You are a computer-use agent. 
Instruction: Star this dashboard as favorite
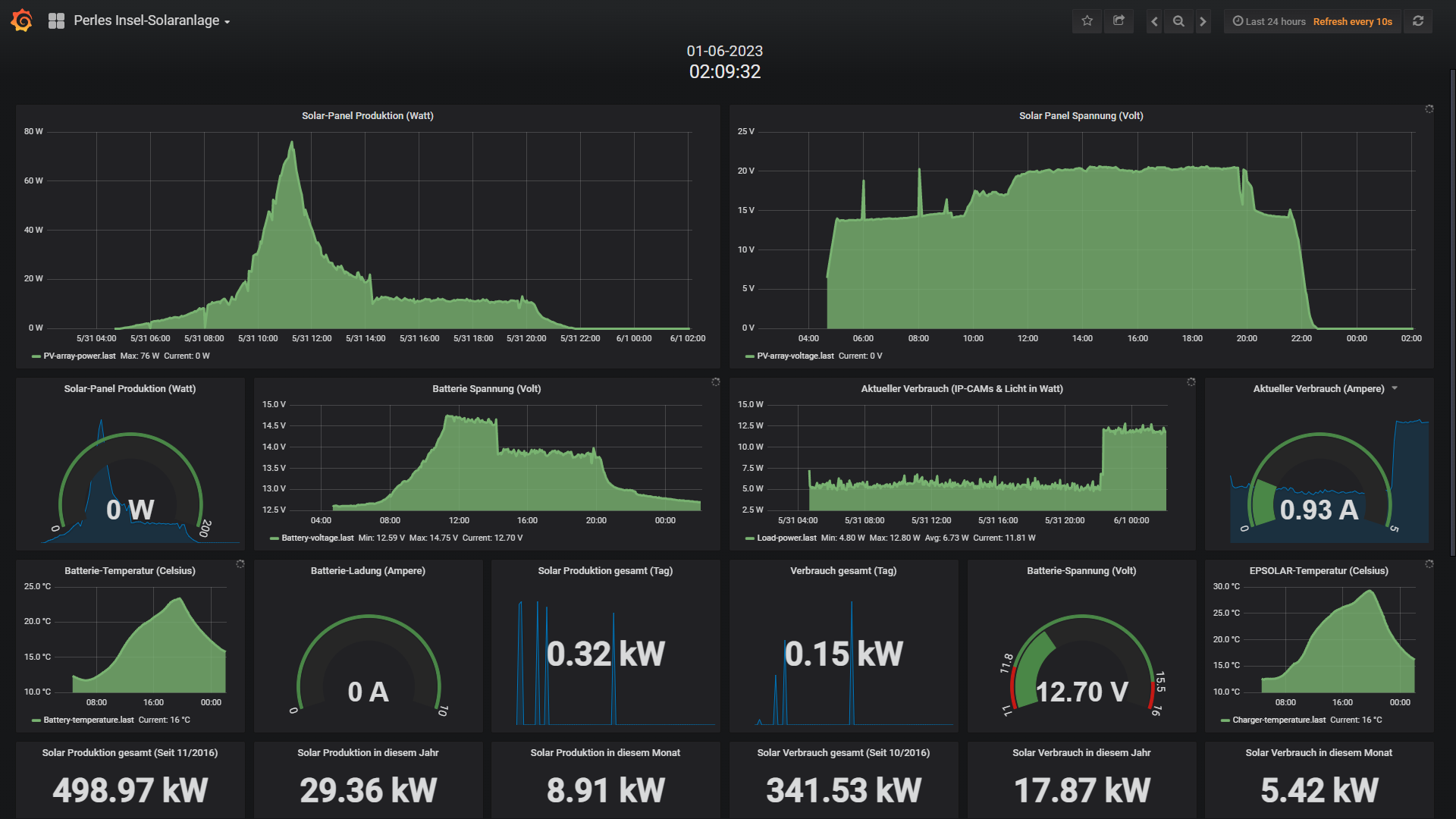tap(1087, 21)
